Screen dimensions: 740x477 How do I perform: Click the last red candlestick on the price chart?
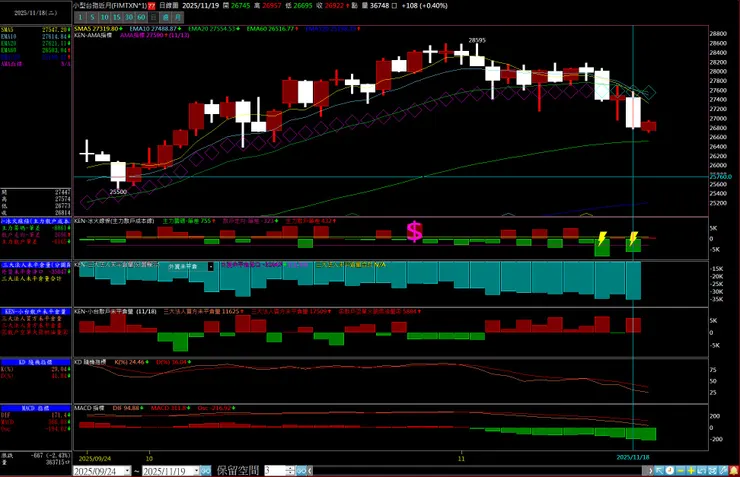tap(648, 126)
